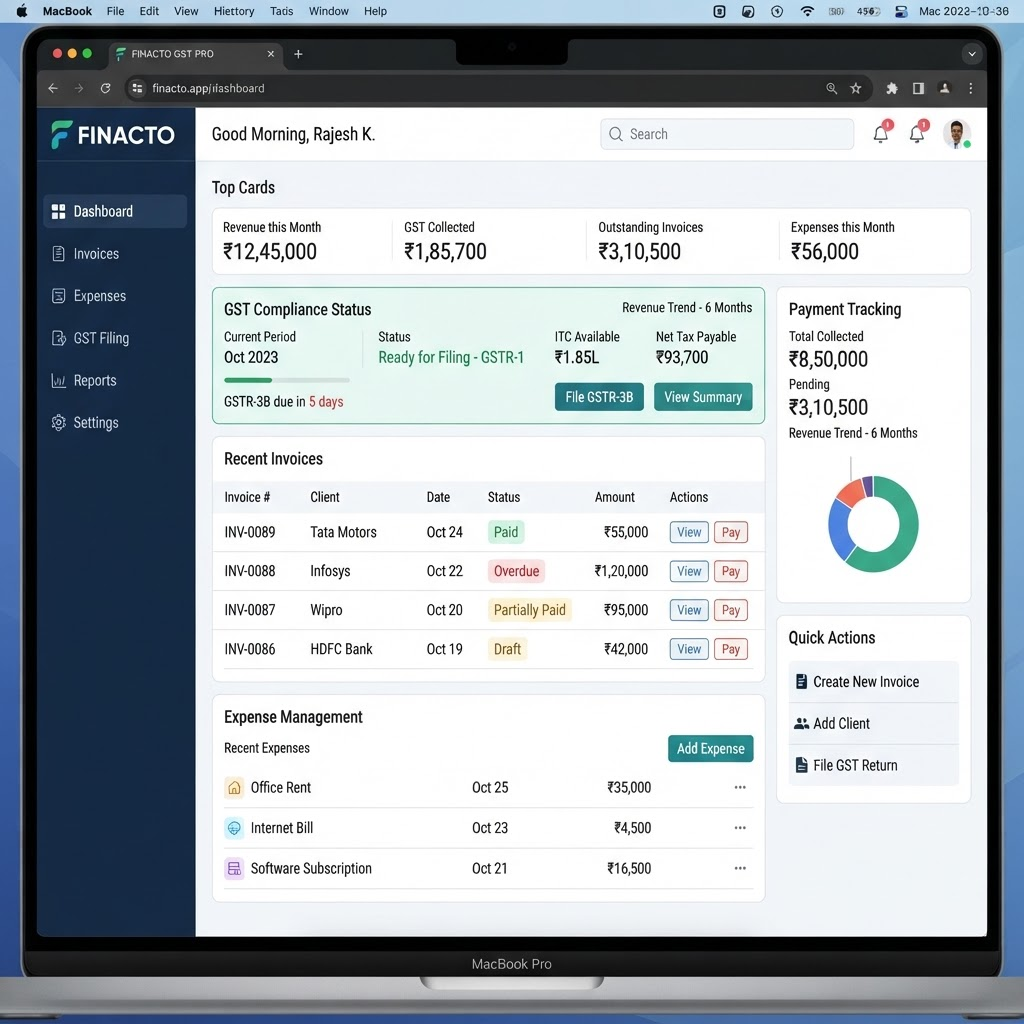Toggle the browser side panel icon

tap(918, 88)
